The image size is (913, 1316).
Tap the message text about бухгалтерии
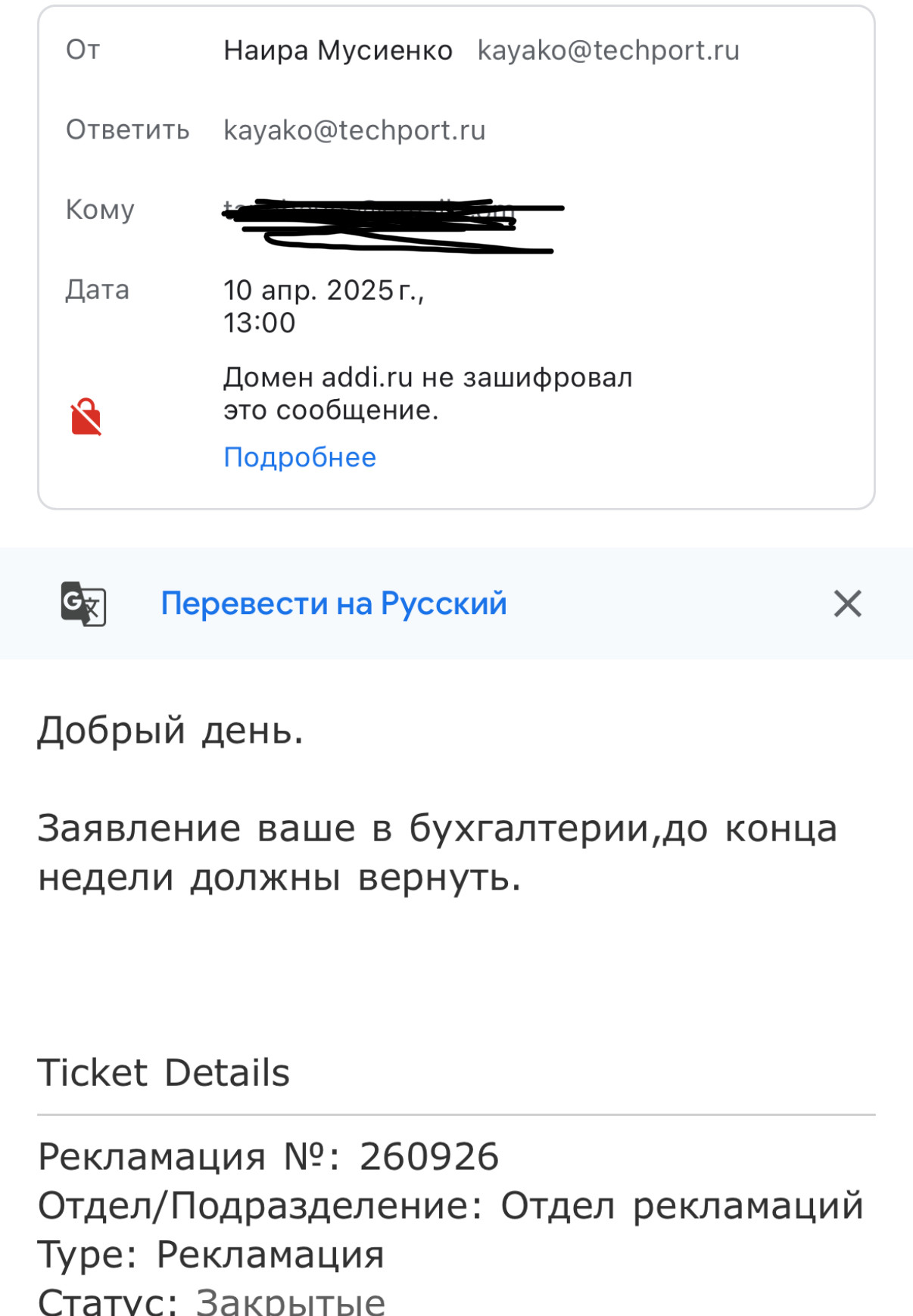(438, 853)
